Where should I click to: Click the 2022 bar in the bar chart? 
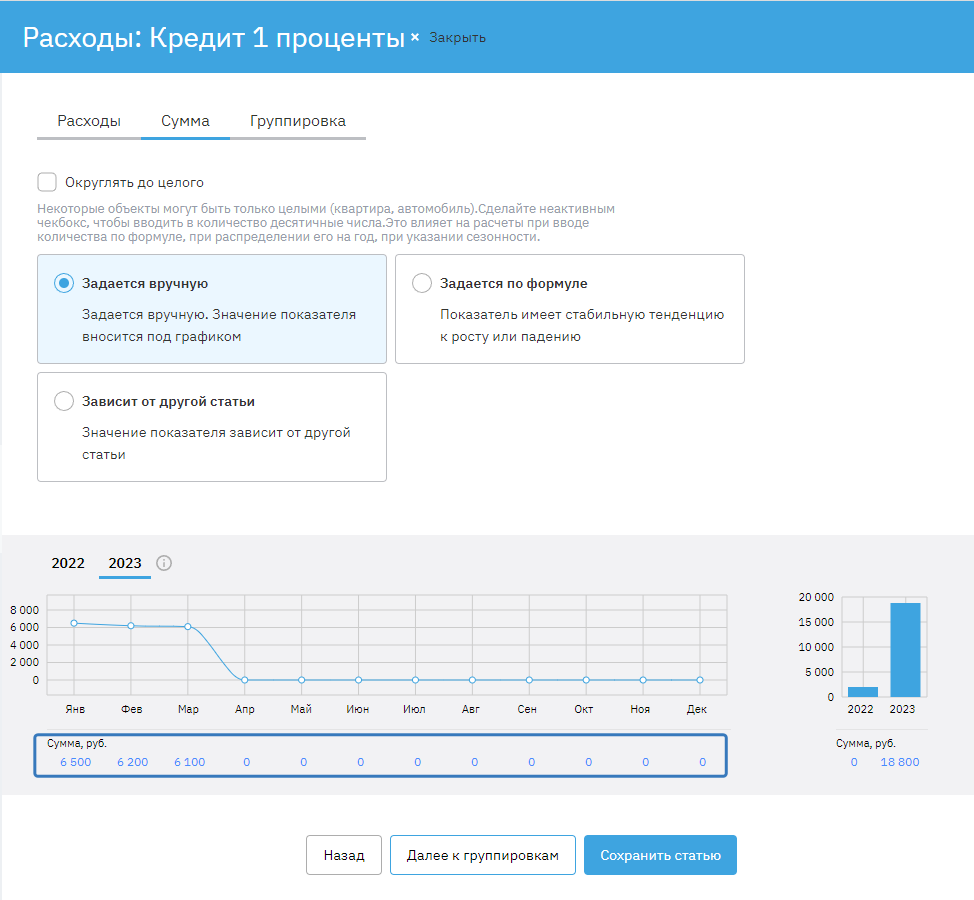[863, 692]
